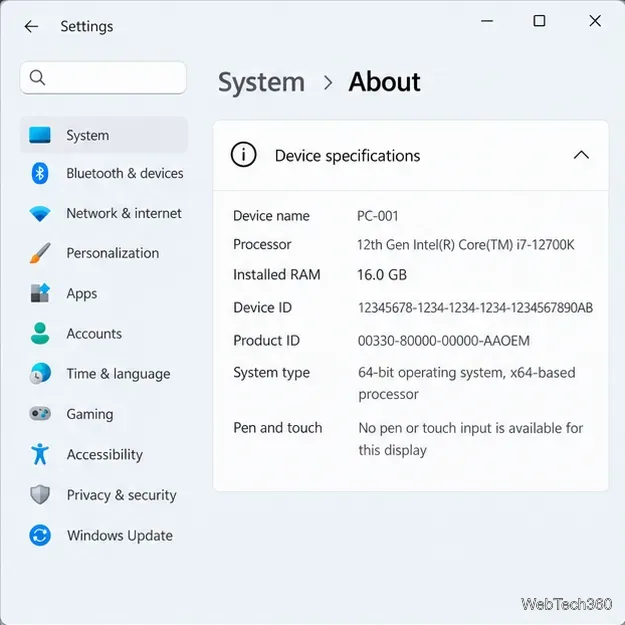Click the Product ID label
The image size is (625, 625).
point(266,341)
